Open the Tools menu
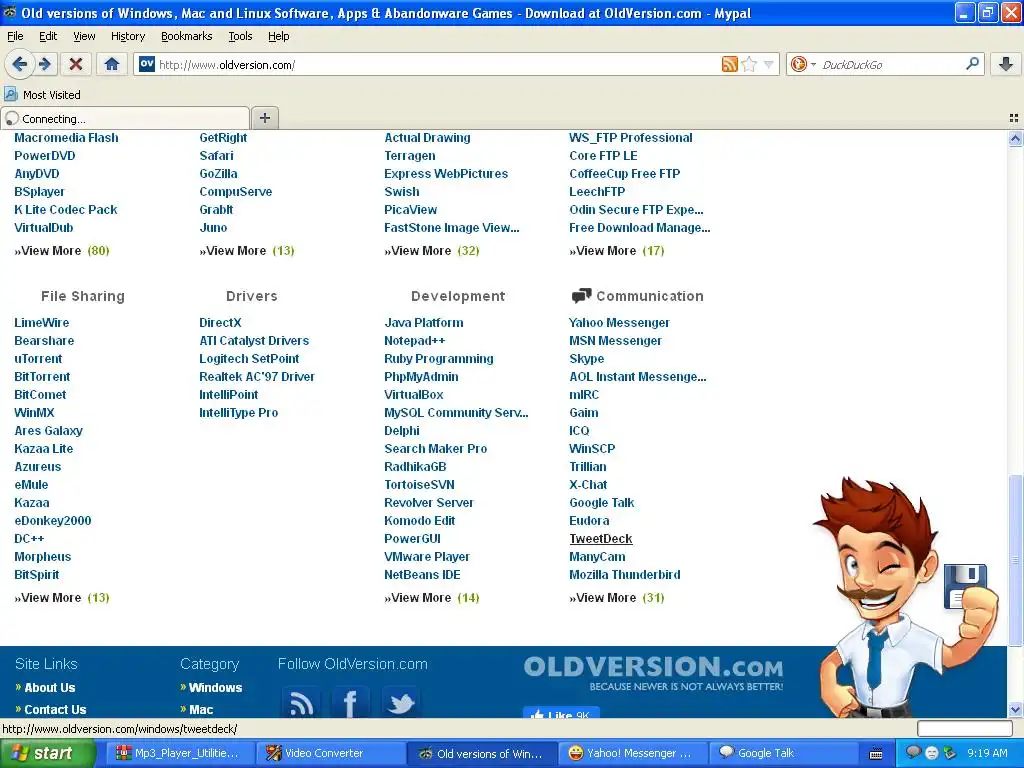Image resolution: width=1024 pixels, height=768 pixels. tap(240, 36)
